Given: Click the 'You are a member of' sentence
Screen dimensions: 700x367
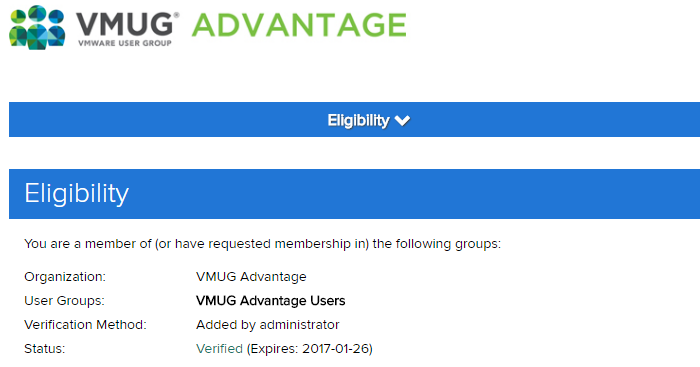Looking at the screenshot, I should tap(262, 244).
